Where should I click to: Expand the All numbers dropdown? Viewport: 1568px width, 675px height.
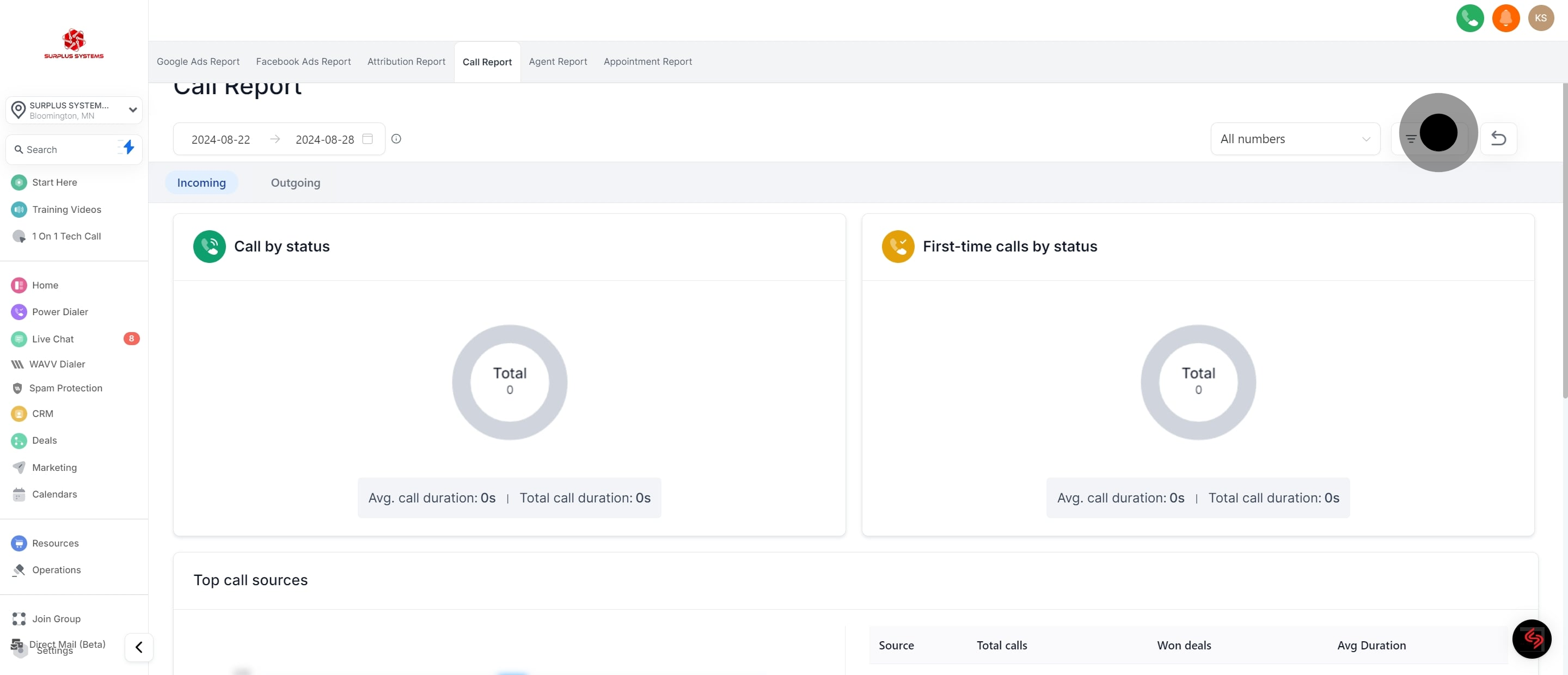click(1295, 139)
